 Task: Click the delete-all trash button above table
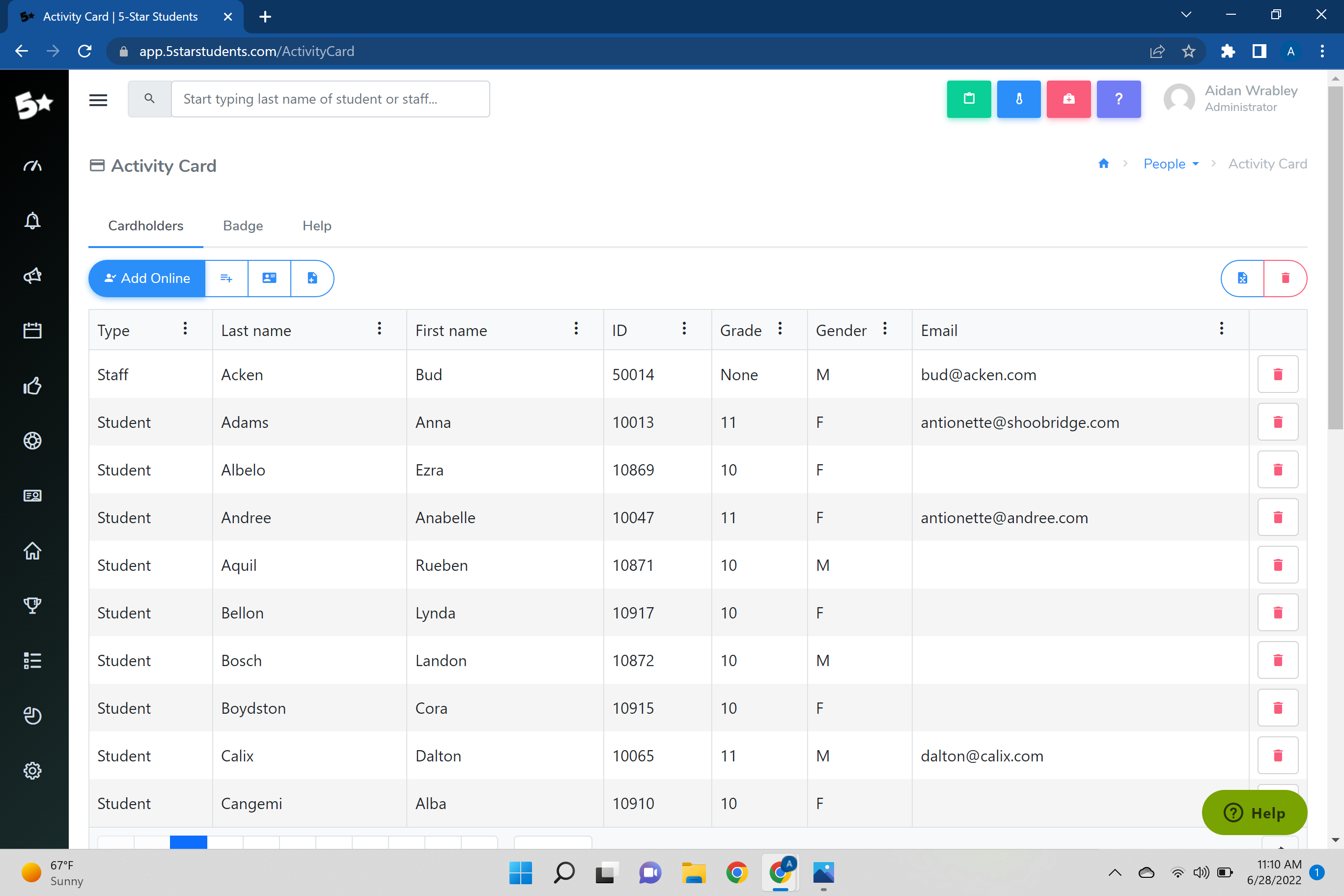tap(1285, 279)
